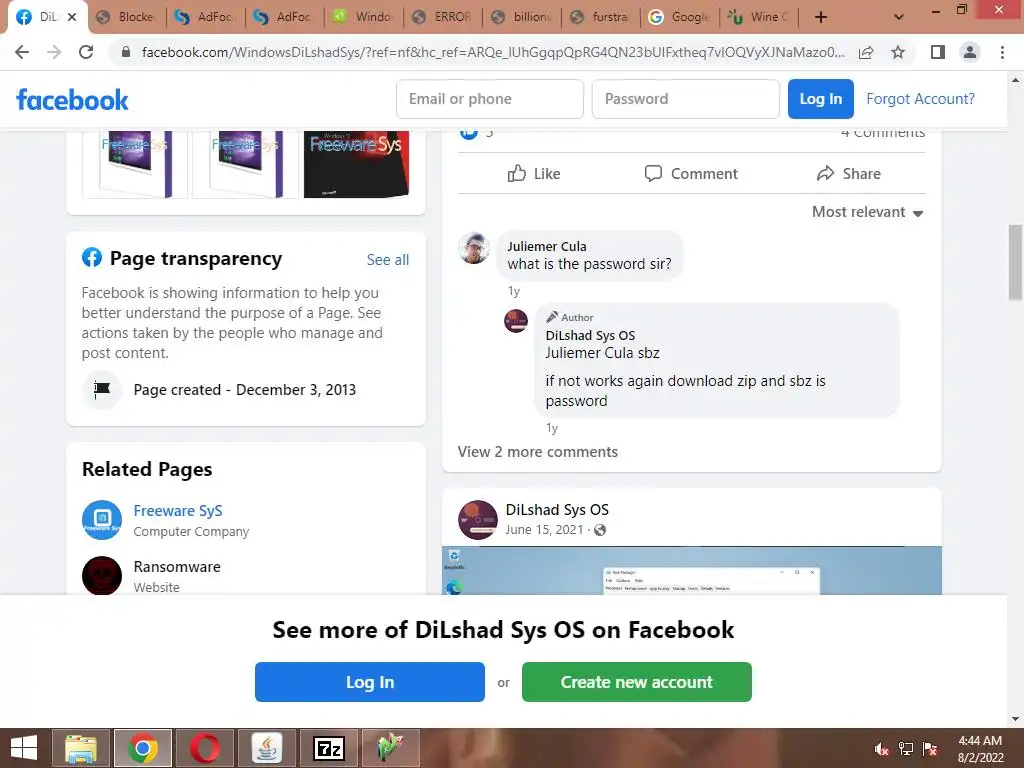Viewport: 1024px width, 768px height.
Task: Click the page vertical scrollbar thumb
Action: [1016, 263]
